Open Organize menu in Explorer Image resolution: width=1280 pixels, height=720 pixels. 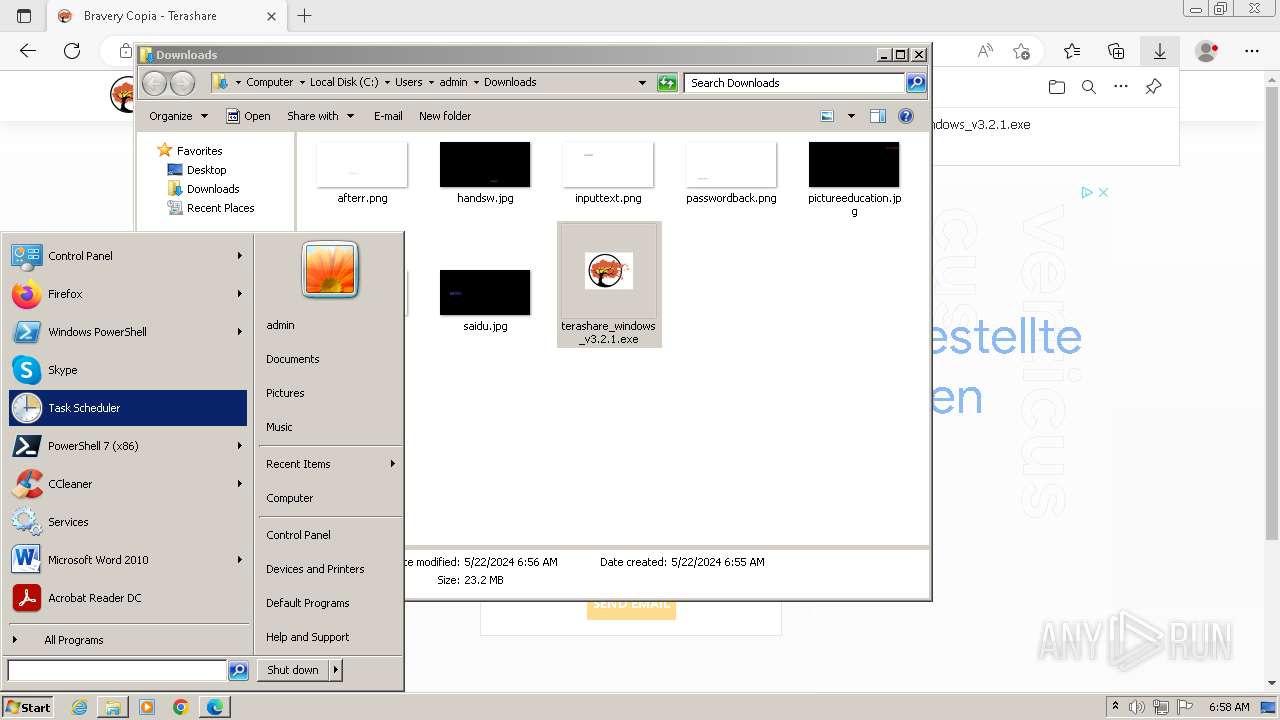[178, 116]
